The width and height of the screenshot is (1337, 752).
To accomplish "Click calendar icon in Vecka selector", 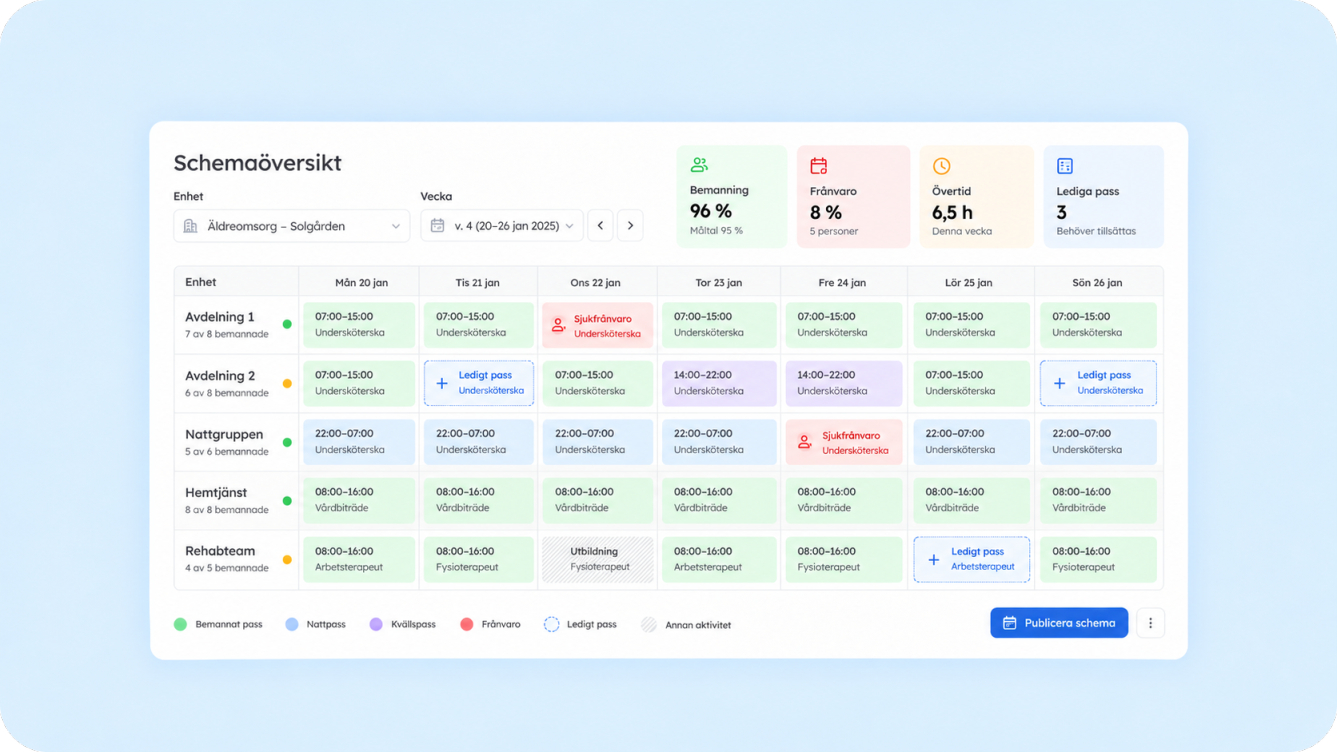I will (437, 226).
